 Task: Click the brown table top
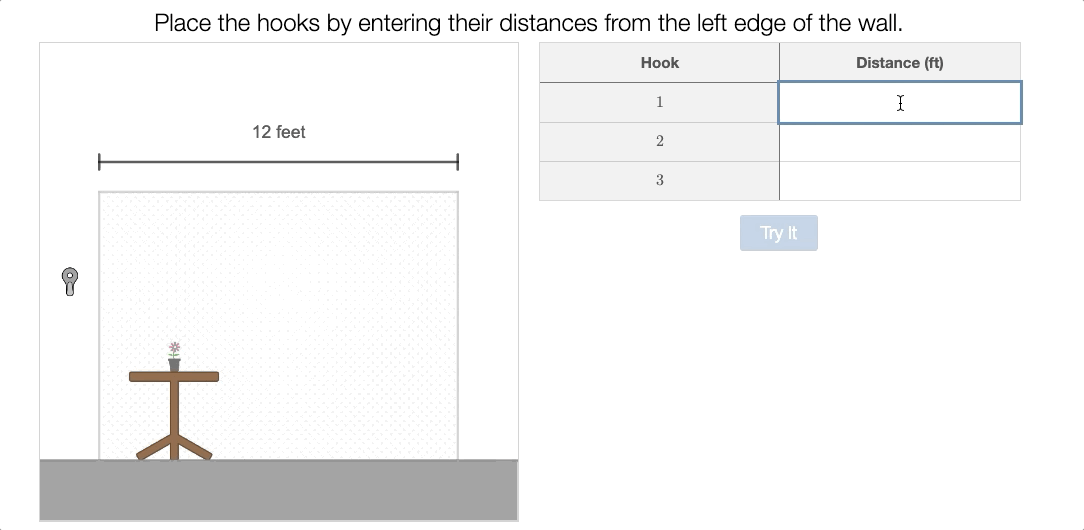point(174,377)
